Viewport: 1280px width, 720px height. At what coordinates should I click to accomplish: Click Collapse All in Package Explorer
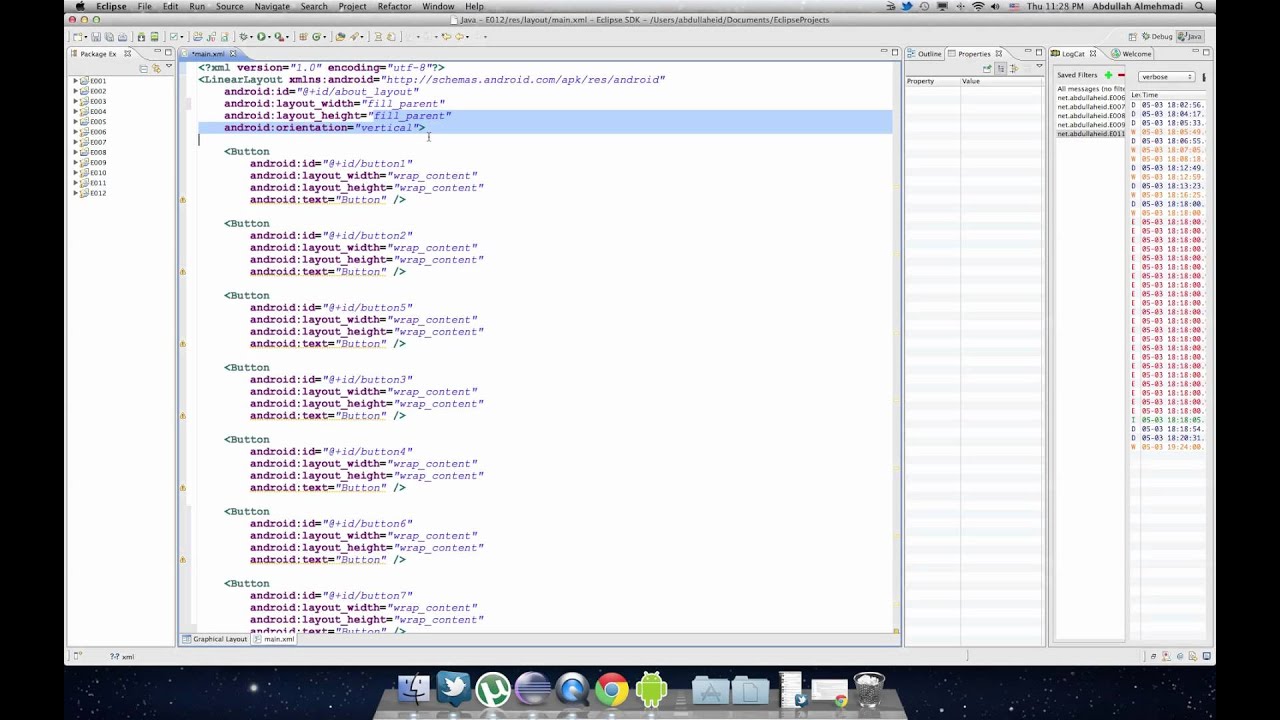point(143,68)
